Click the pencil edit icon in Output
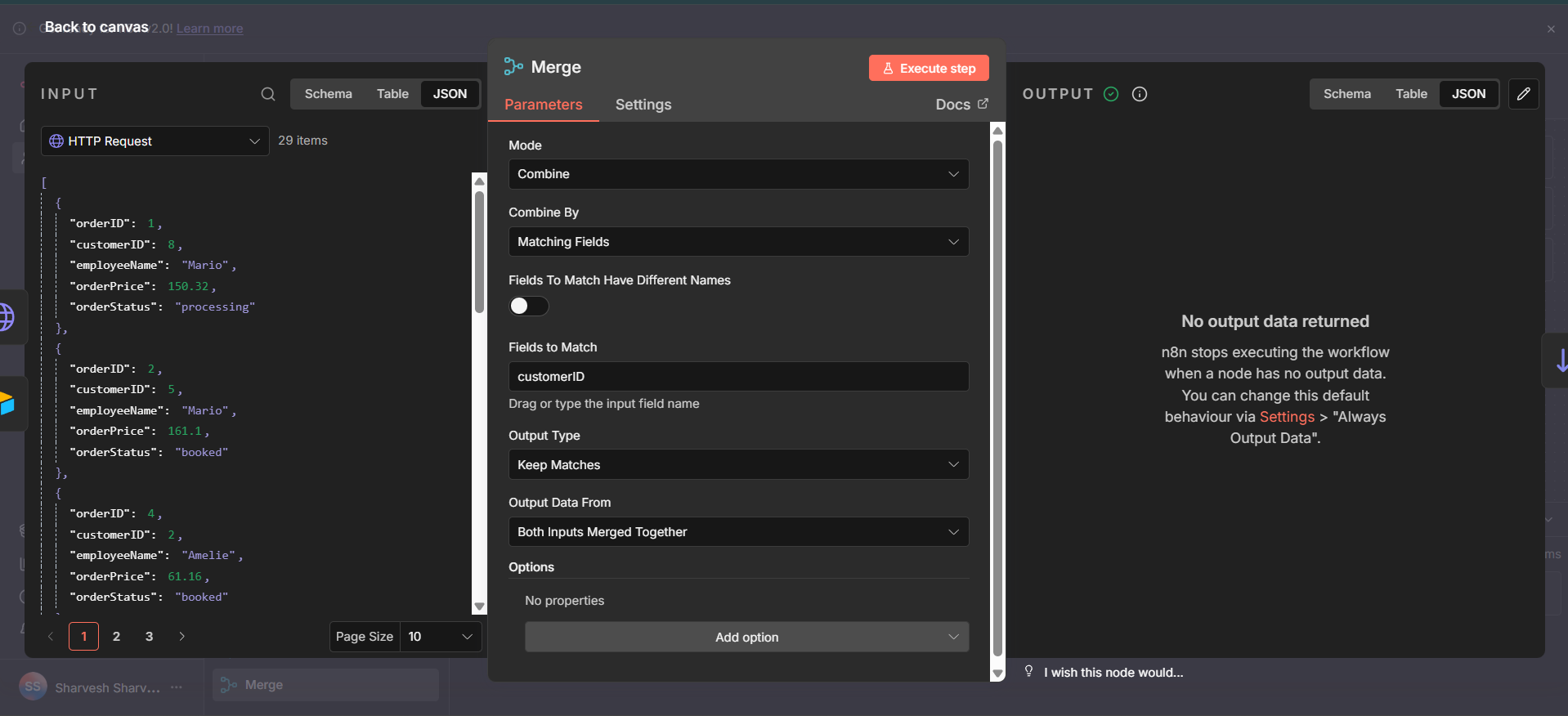 click(x=1523, y=94)
